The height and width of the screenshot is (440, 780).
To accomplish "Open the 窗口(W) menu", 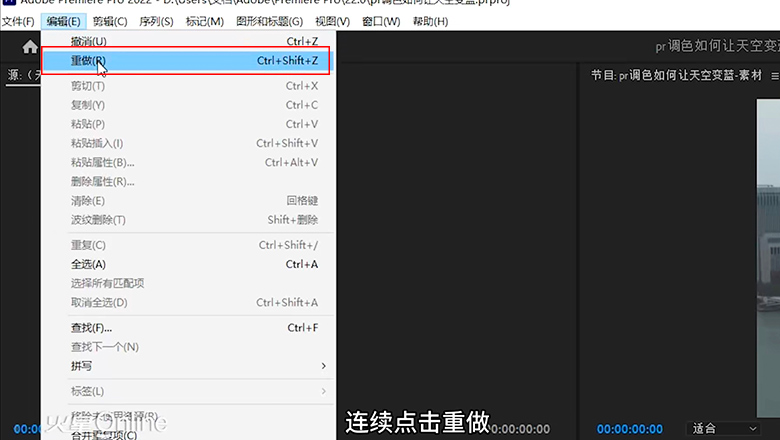I will pyautogui.click(x=381, y=21).
